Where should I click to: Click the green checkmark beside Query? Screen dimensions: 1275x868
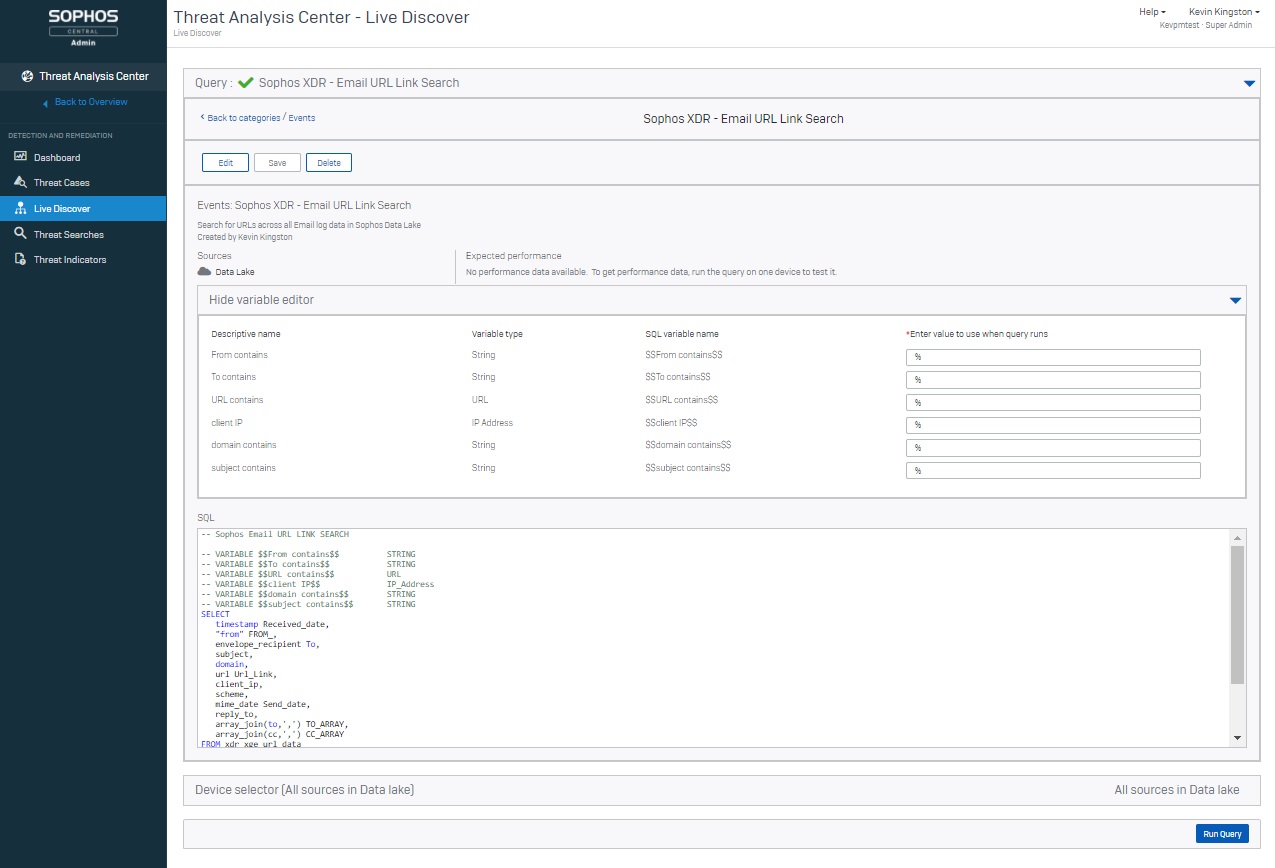246,83
